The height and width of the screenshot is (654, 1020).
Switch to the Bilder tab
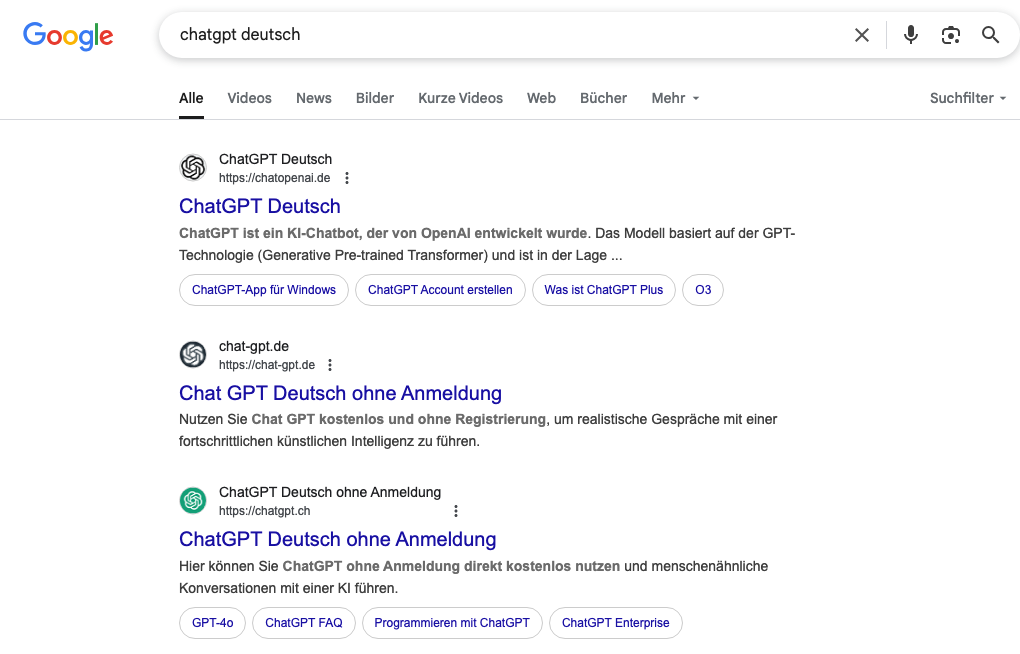375,98
